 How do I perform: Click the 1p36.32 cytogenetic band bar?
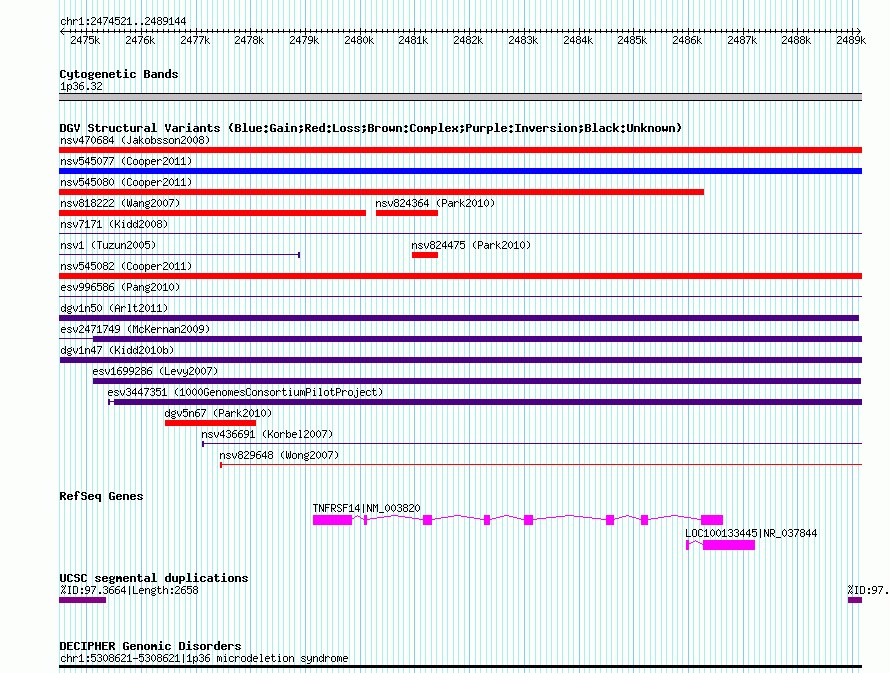[x=460, y=97]
